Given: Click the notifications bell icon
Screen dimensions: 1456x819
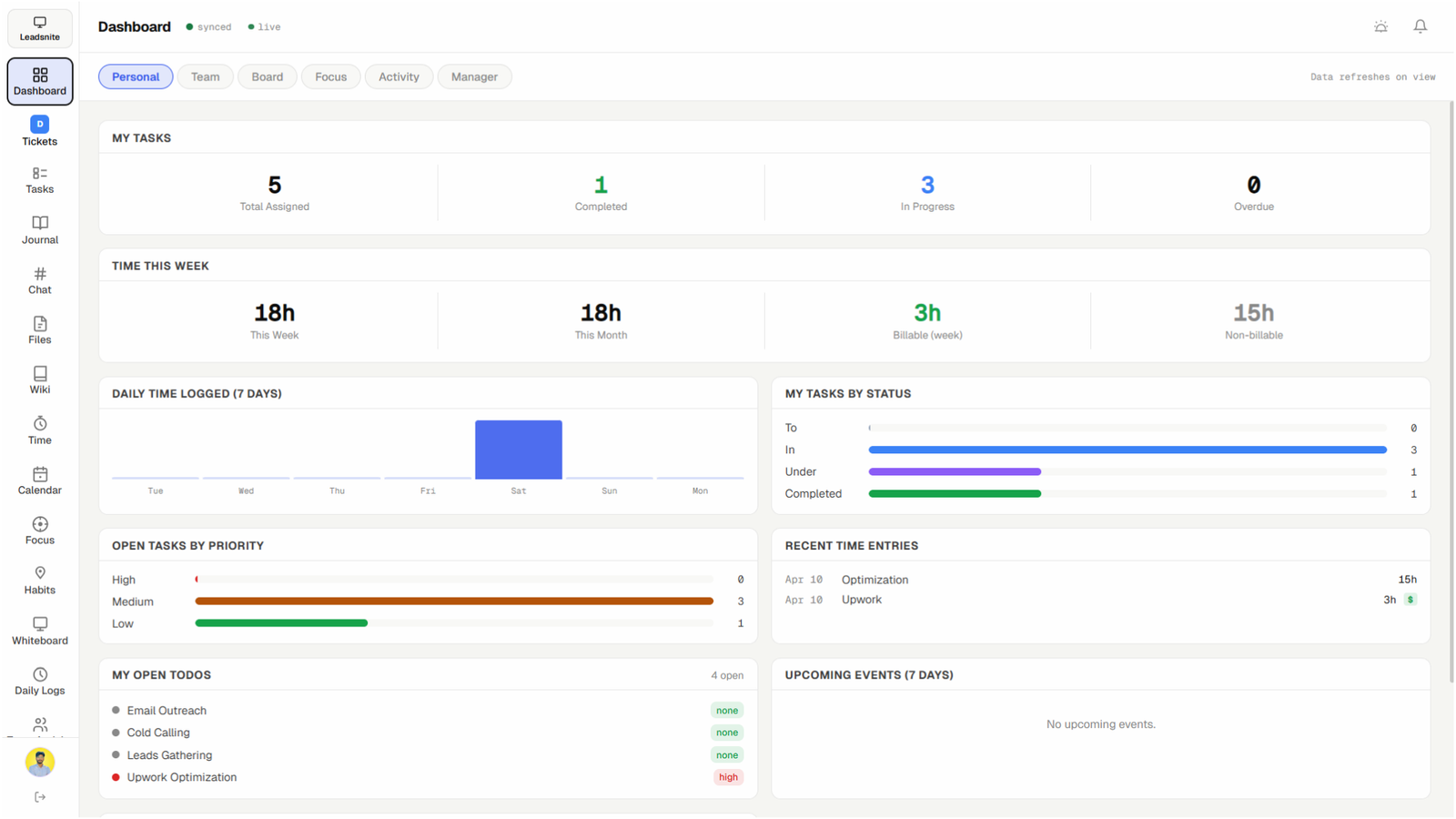Looking at the screenshot, I should click(1420, 26).
